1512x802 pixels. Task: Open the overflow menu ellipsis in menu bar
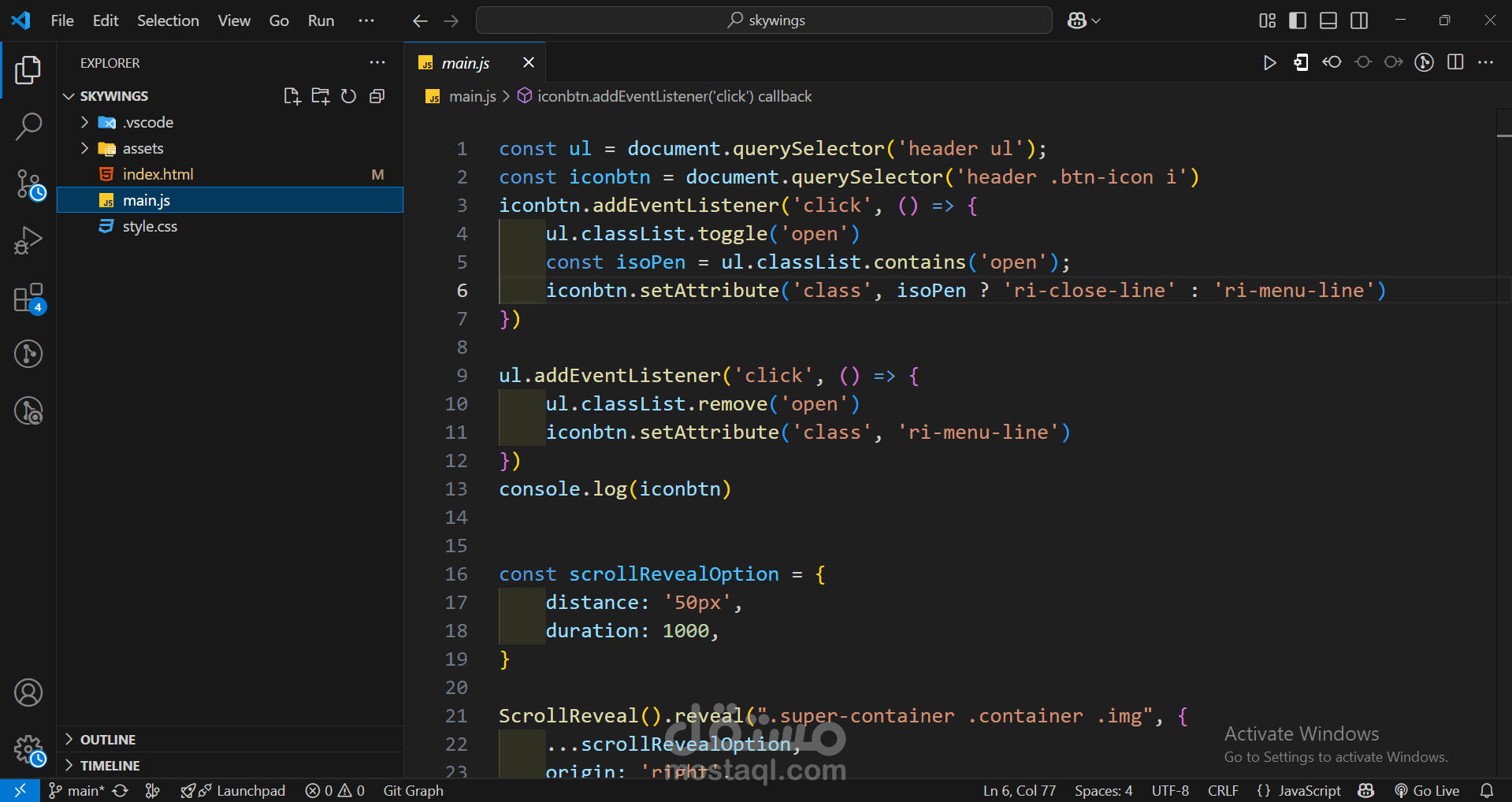click(x=366, y=20)
